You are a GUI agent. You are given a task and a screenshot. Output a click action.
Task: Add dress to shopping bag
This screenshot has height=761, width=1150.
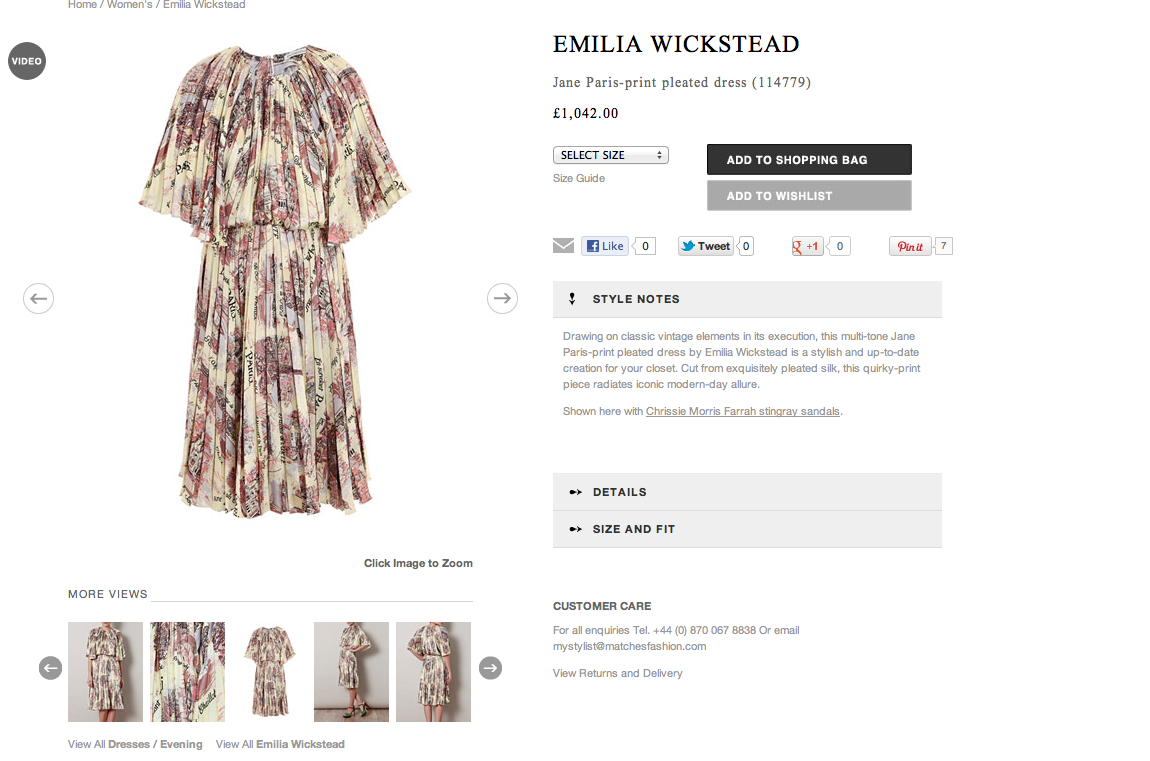(809, 160)
